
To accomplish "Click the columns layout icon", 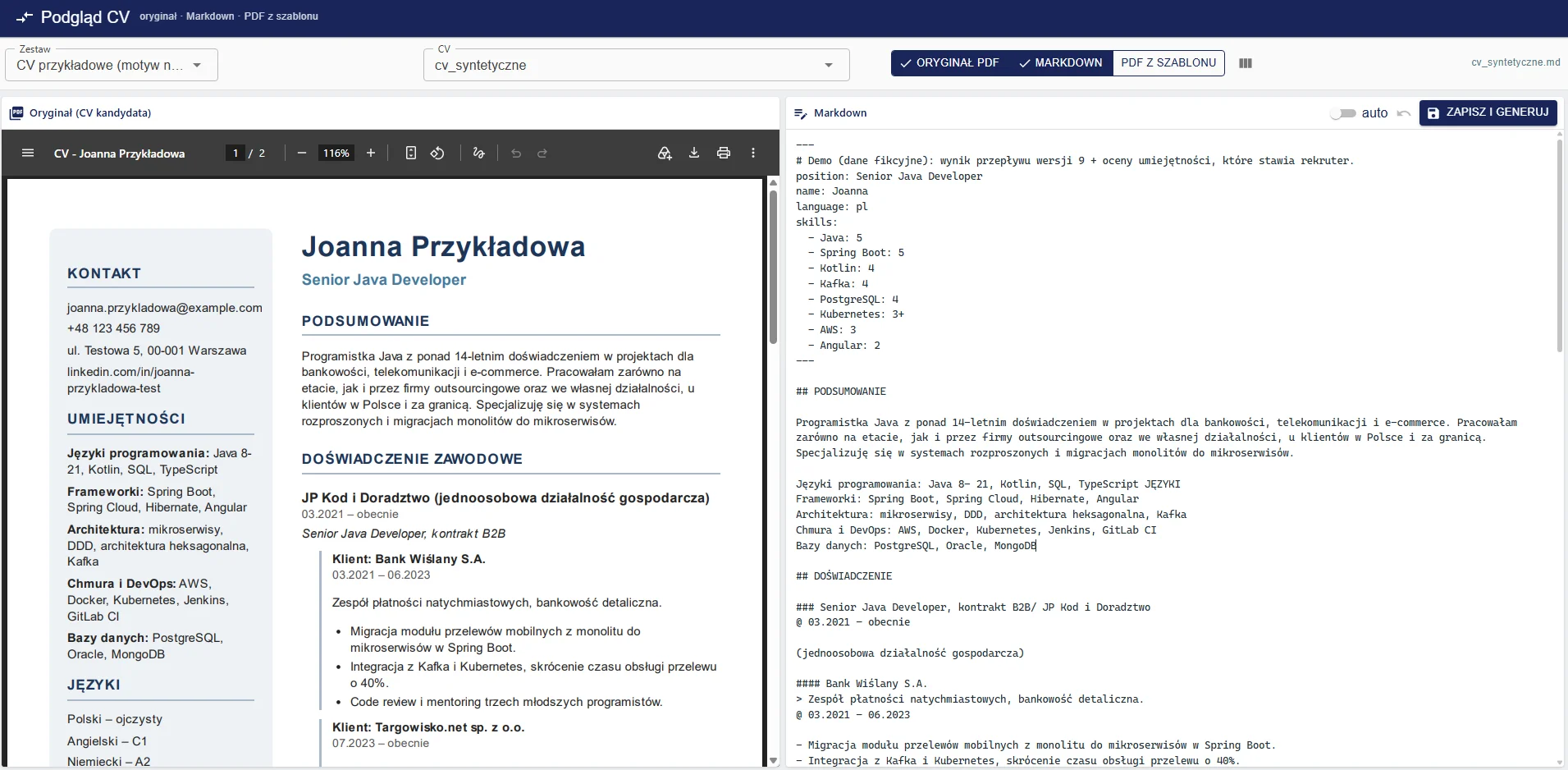I will coord(1246,63).
